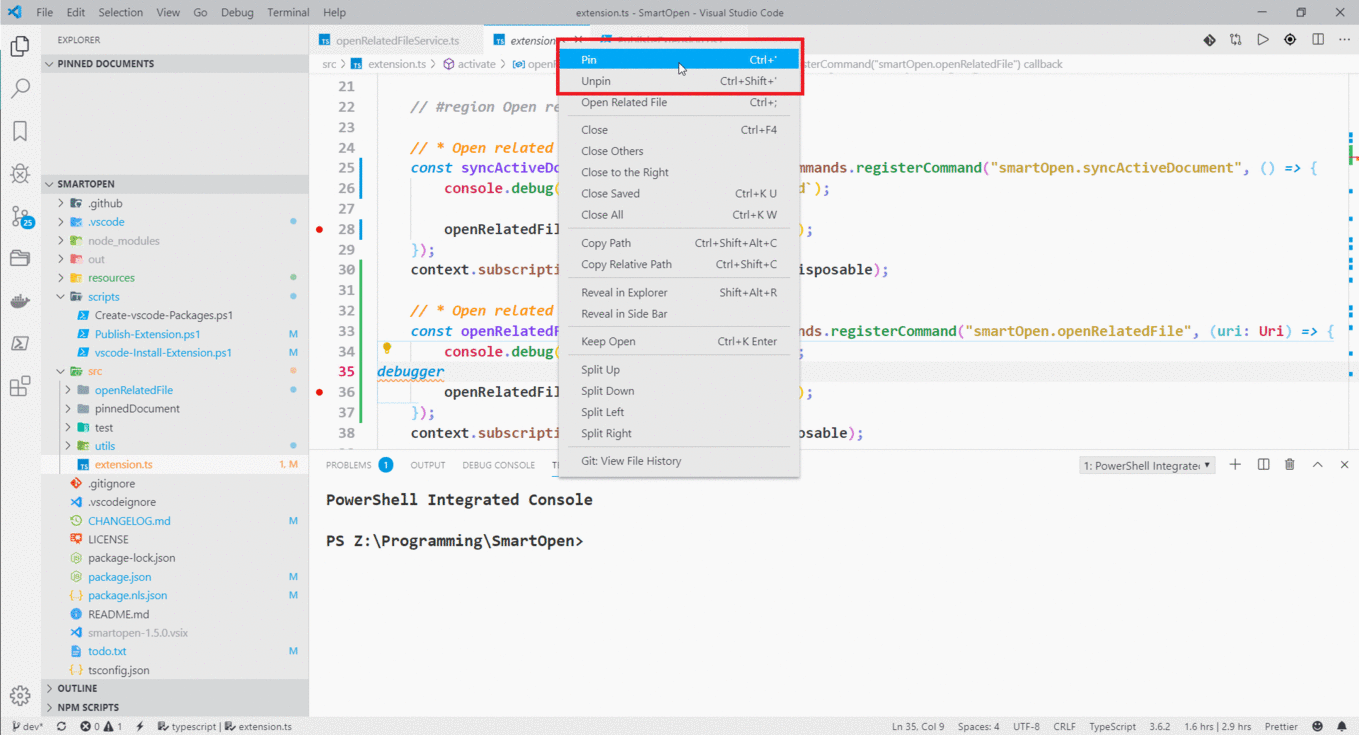
Task: Maximize panel with up chevron
Action: point(1317,464)
